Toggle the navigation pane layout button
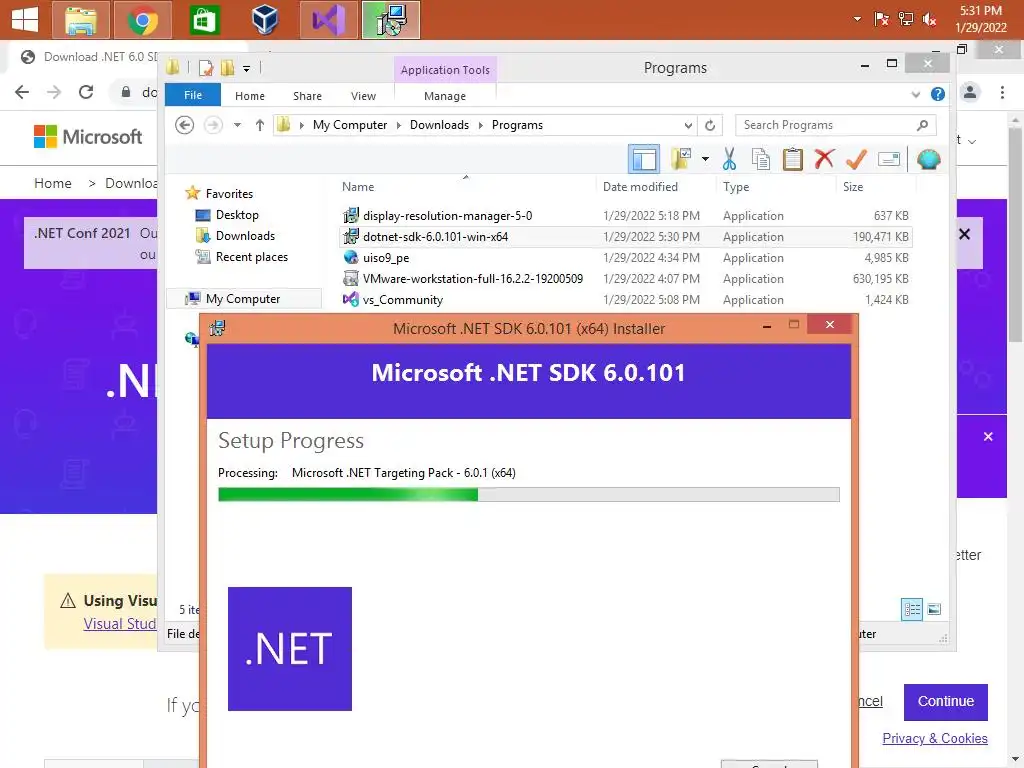1024x768 pixels. [644, 159]
